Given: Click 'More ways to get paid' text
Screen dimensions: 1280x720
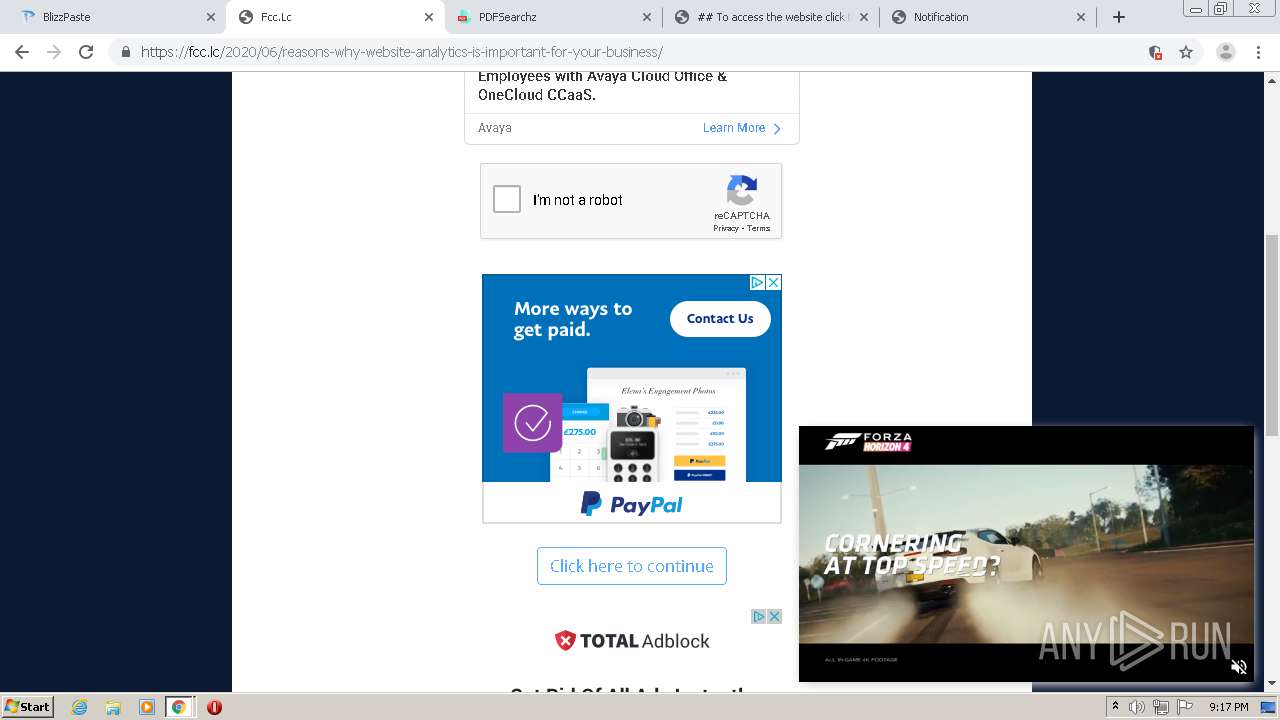Looking at the screenshot, I should point(573,319).
